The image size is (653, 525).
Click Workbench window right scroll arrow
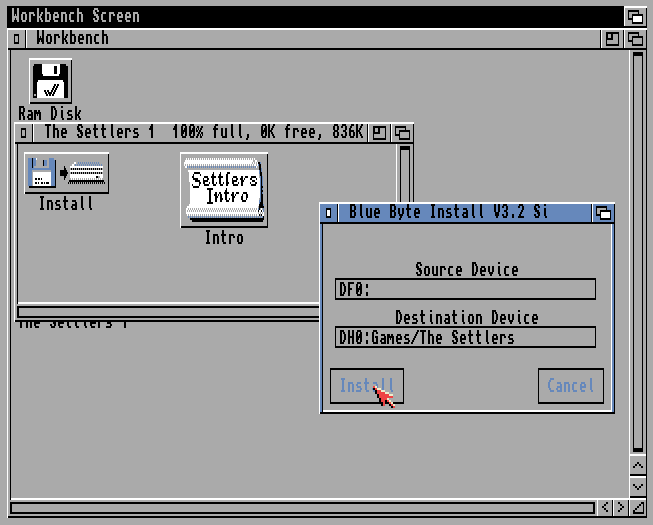[x=621, y=507]
